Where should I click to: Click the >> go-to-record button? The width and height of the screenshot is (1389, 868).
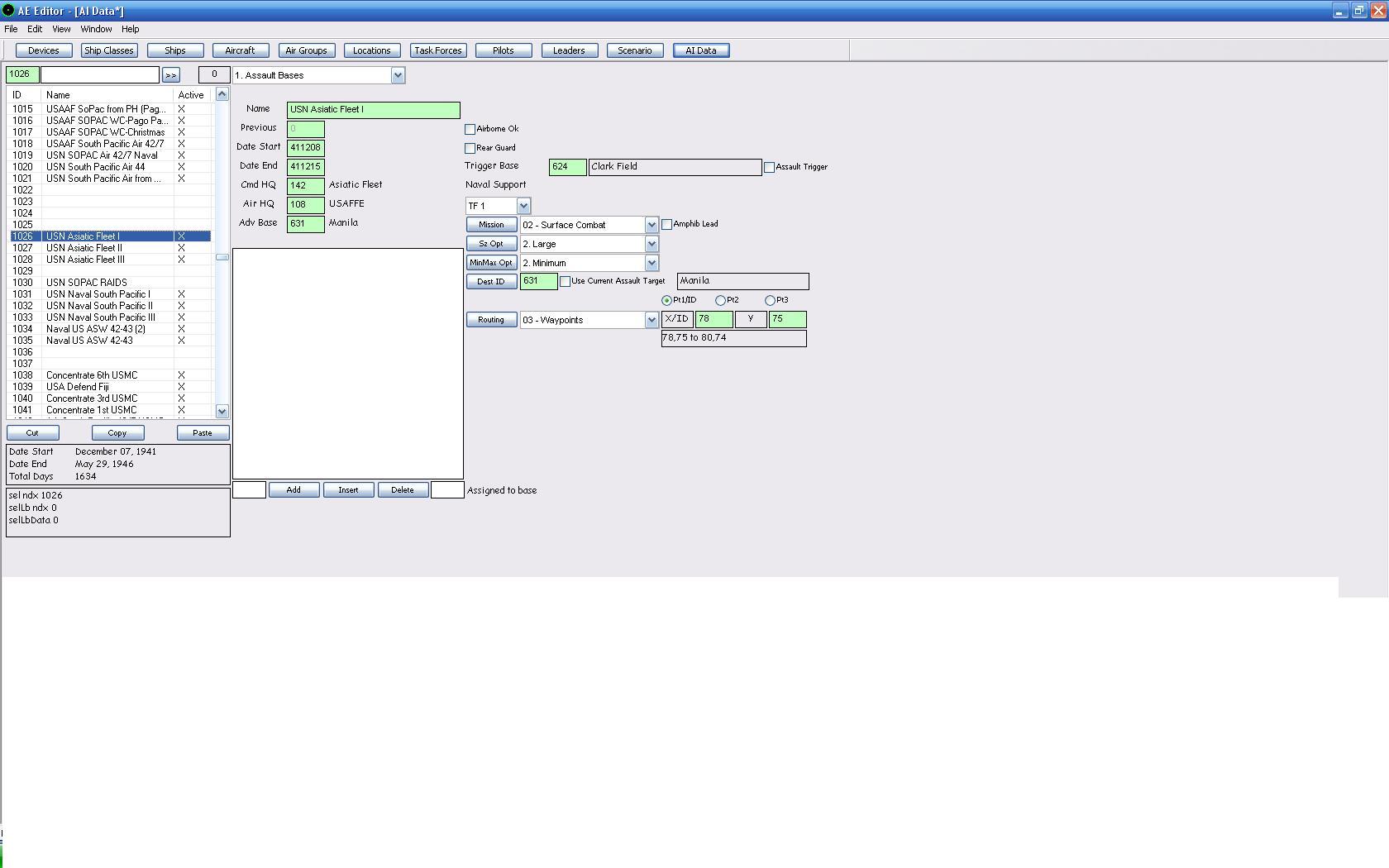[171, 75]
